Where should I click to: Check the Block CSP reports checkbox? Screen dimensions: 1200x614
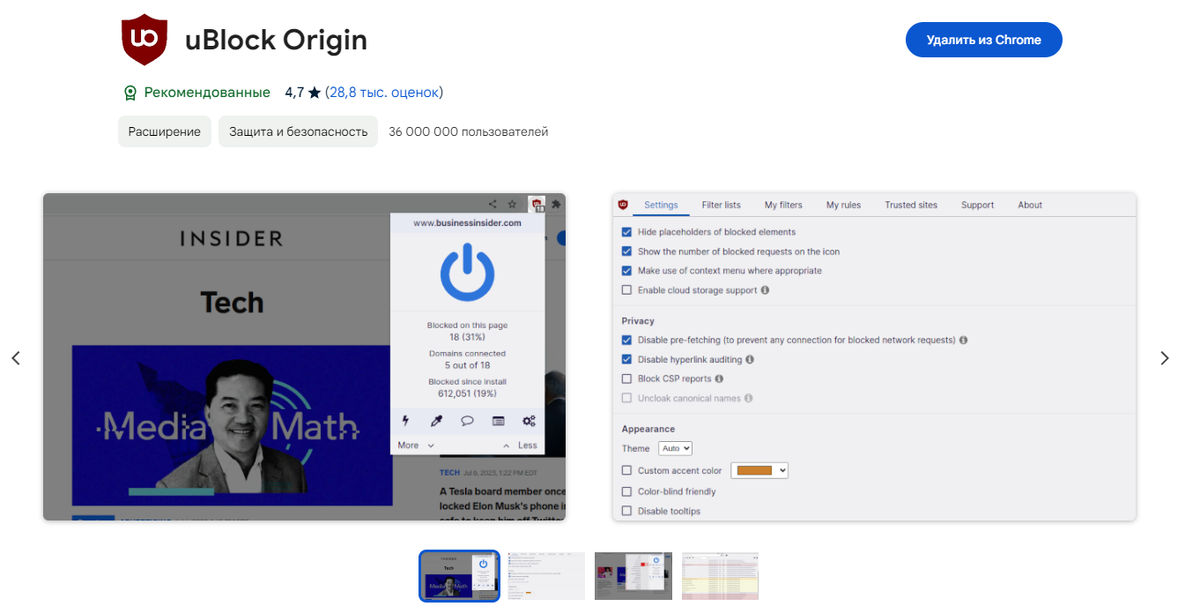627,379
